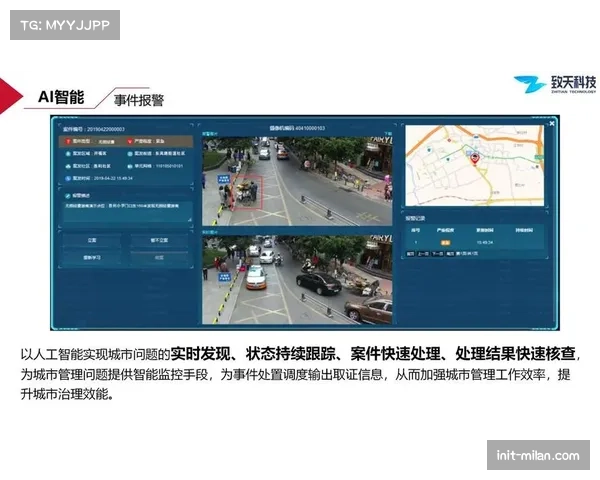Go to first page of alarm records
Image resolution: width=600 pixels, height=480 pixels.
tap(410, 254)
